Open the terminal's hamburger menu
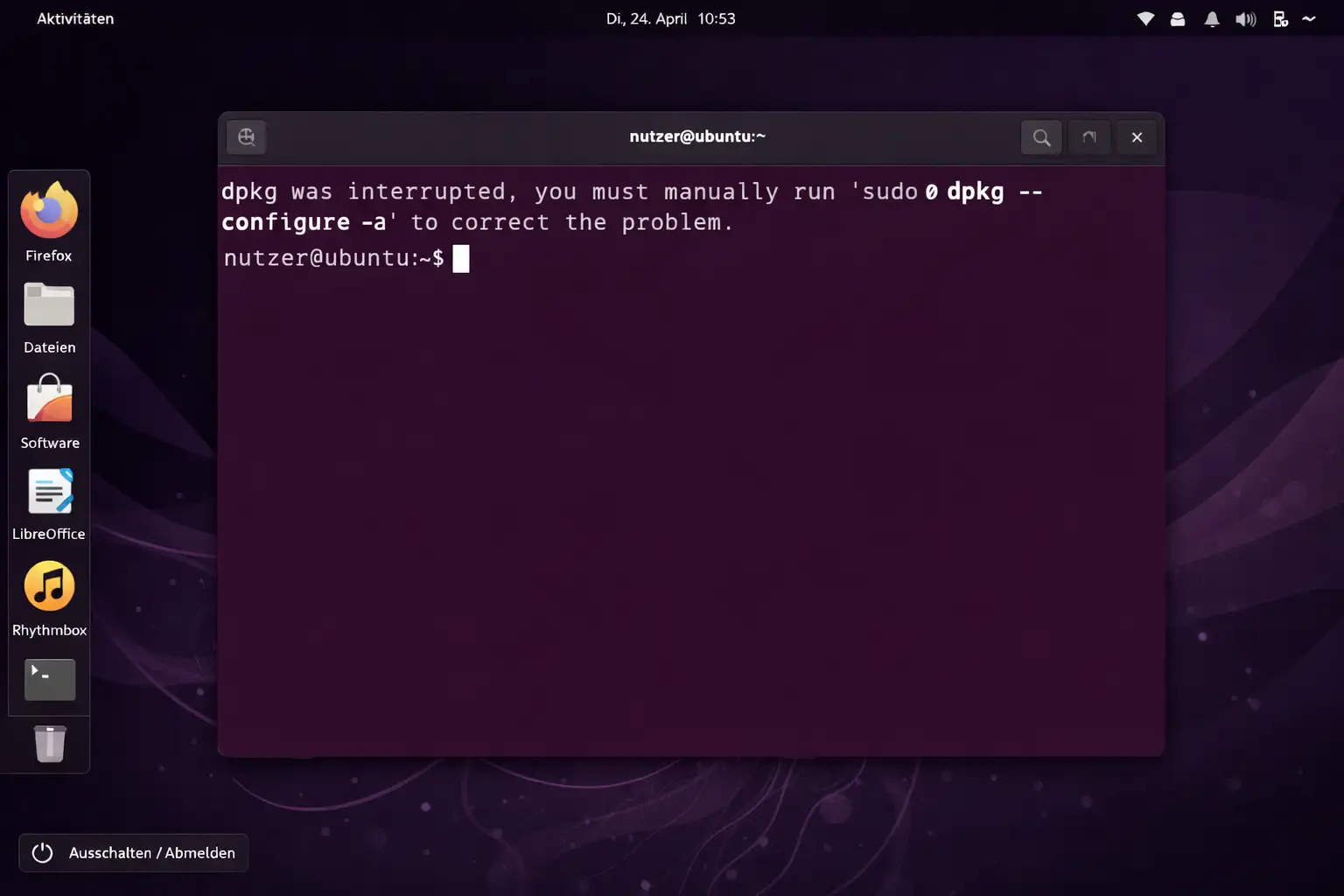The height and width of the screenshot is (896, 1344). pyautogui.click(x=1089, y=136)
